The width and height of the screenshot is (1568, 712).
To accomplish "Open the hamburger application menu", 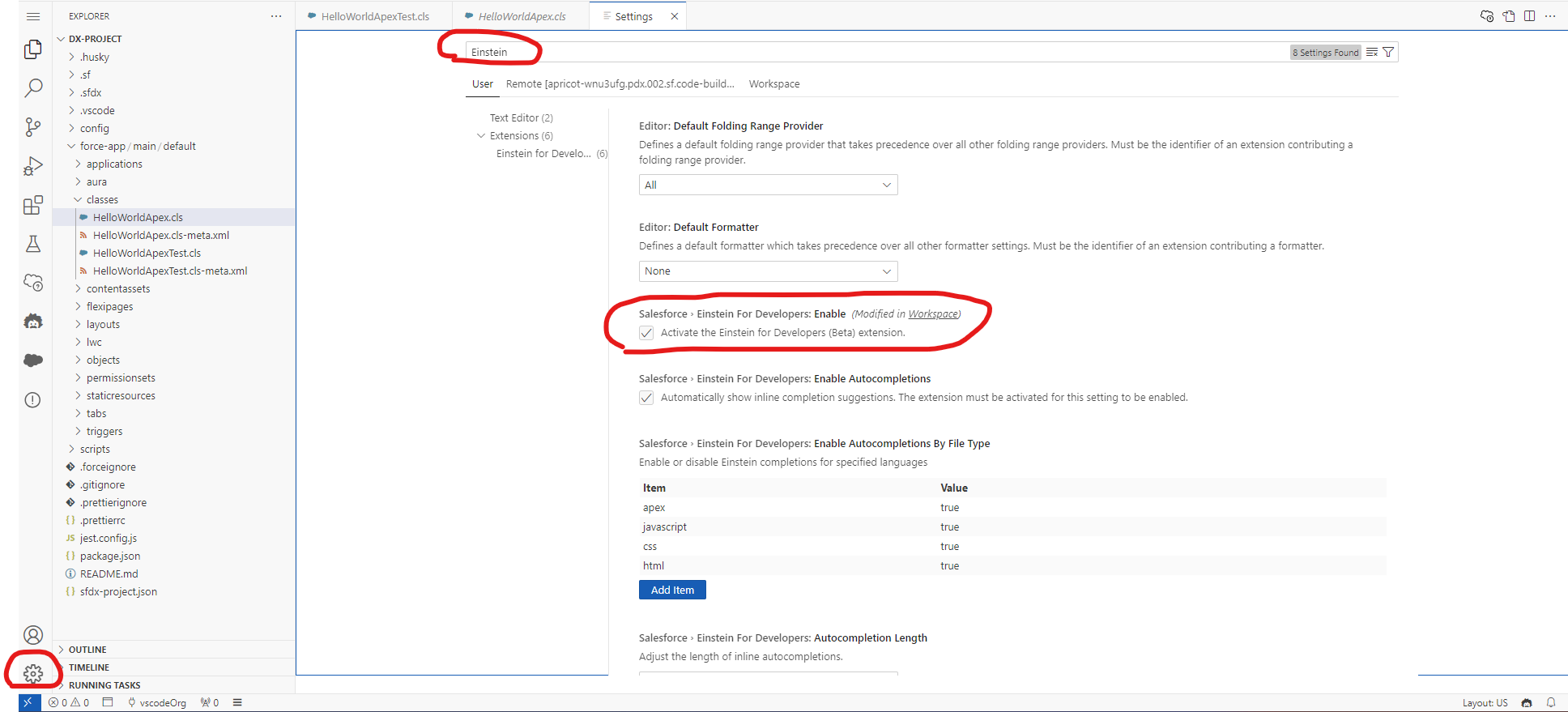I will tap(33, 16).
